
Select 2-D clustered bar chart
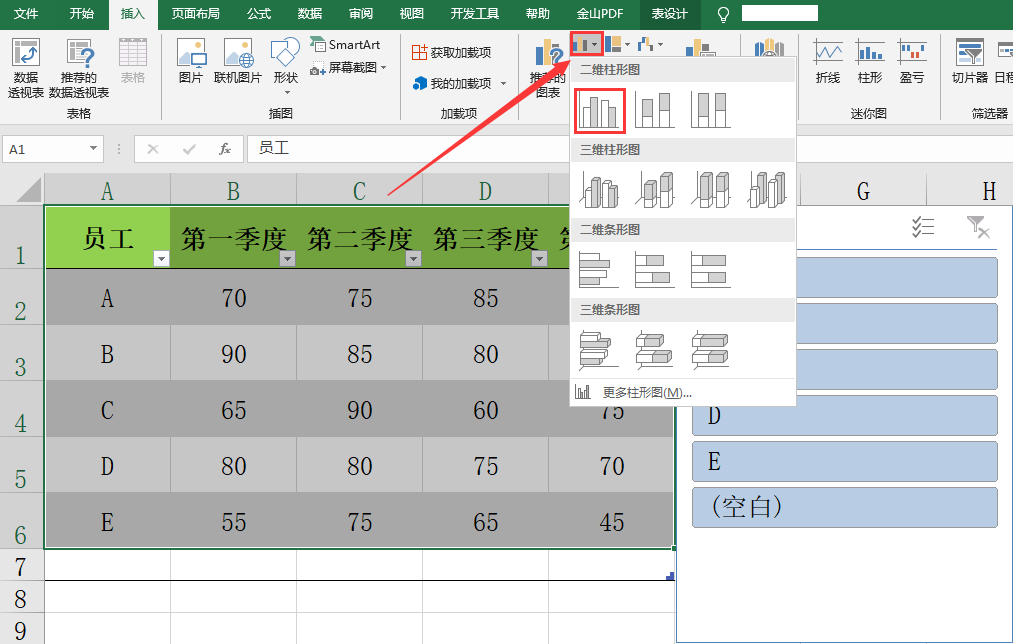599,270
